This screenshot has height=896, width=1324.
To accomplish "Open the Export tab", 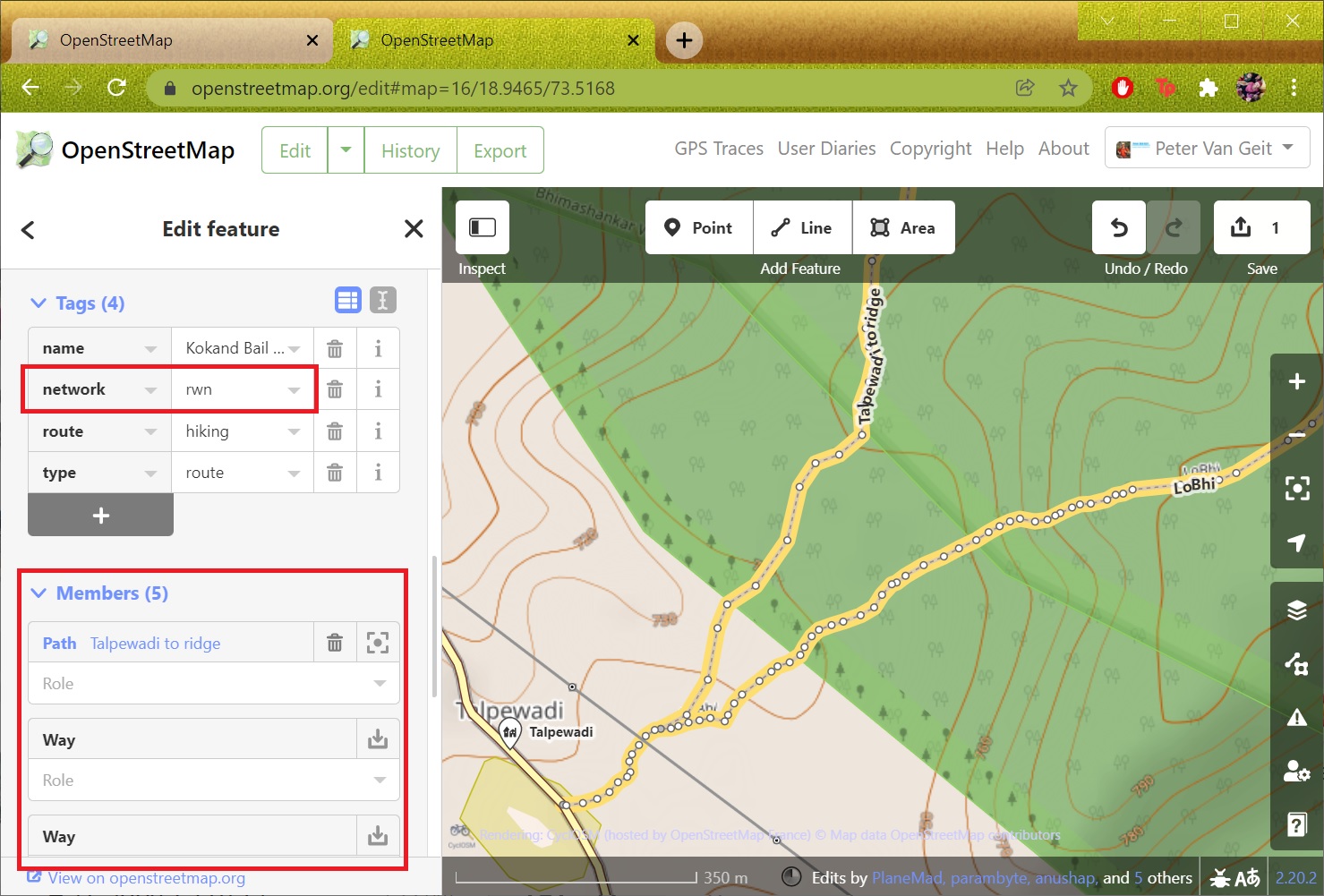I will [x=500, y=150].
